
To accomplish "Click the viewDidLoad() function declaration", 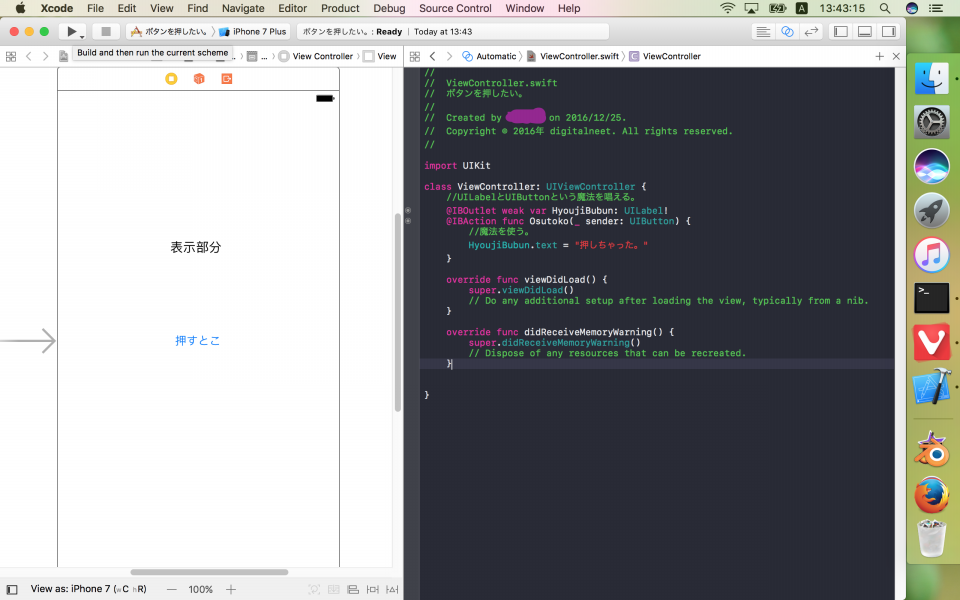I will [527, 280].
